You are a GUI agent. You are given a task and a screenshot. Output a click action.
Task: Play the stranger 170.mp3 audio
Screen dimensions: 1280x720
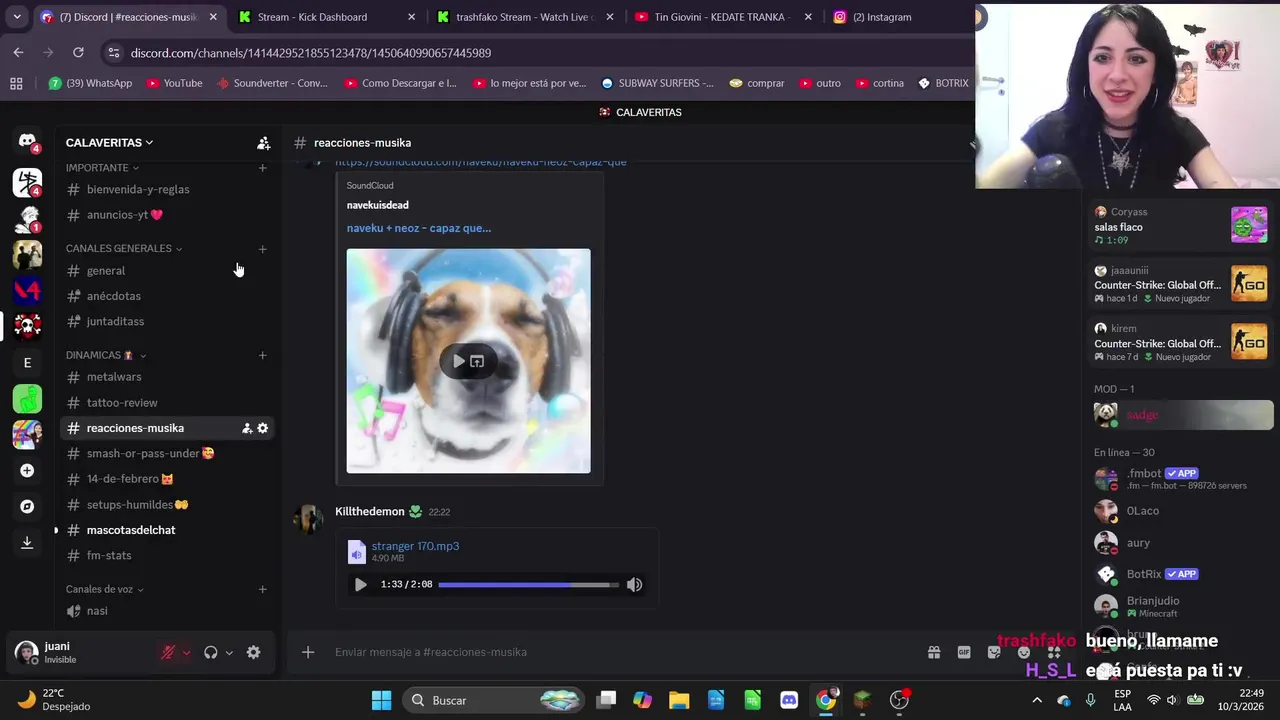tap(360, 584)
